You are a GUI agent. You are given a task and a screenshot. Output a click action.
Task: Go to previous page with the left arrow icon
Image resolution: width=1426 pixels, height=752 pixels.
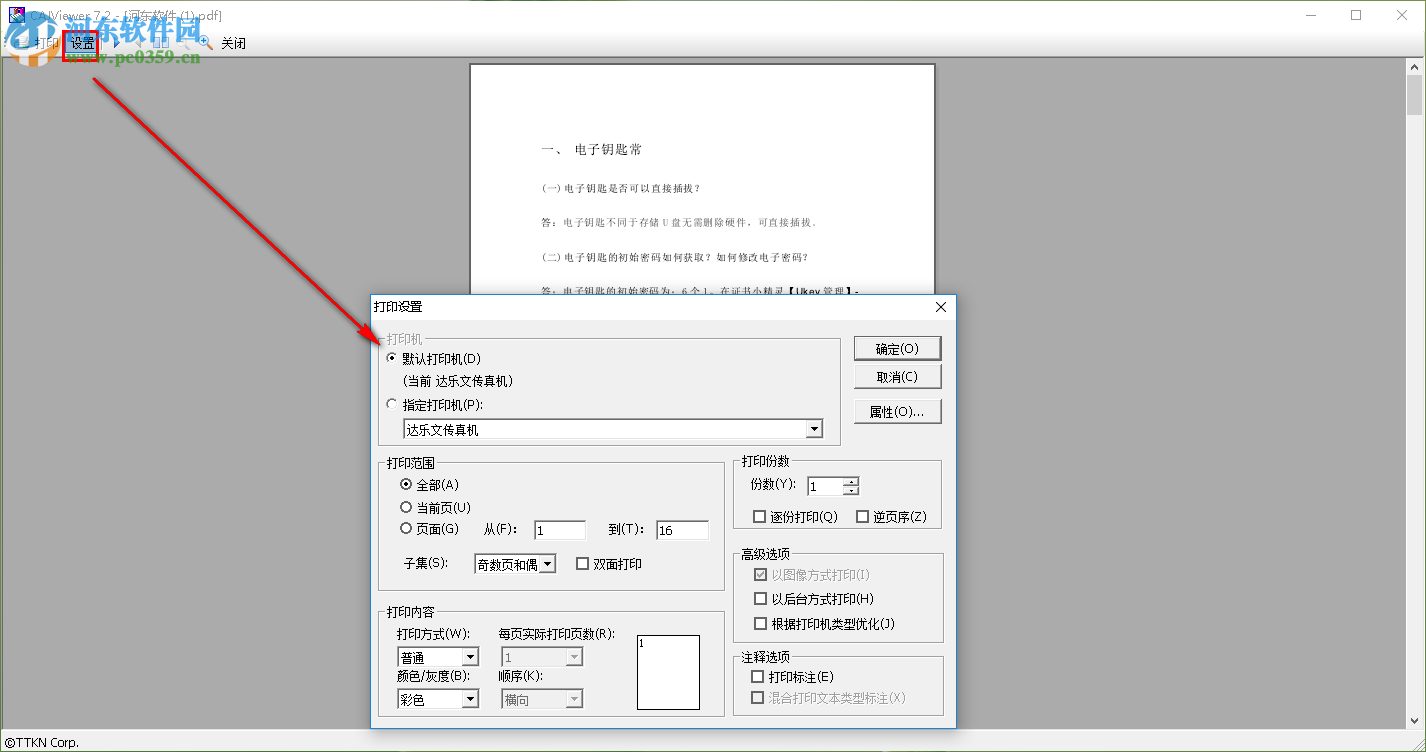pyautogui.click(x=139, y=43)
